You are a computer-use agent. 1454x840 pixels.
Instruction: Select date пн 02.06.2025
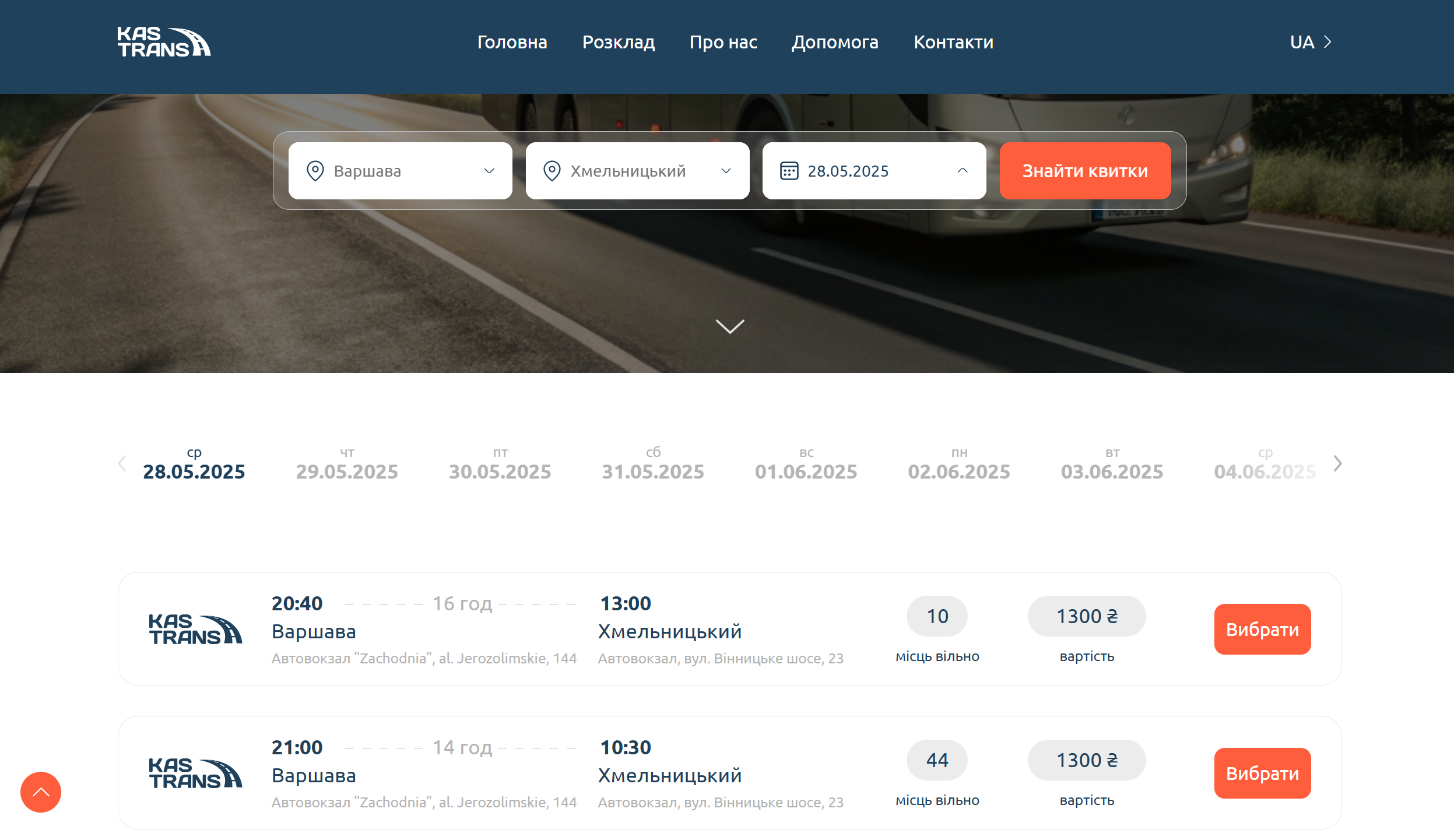[959, 464]
